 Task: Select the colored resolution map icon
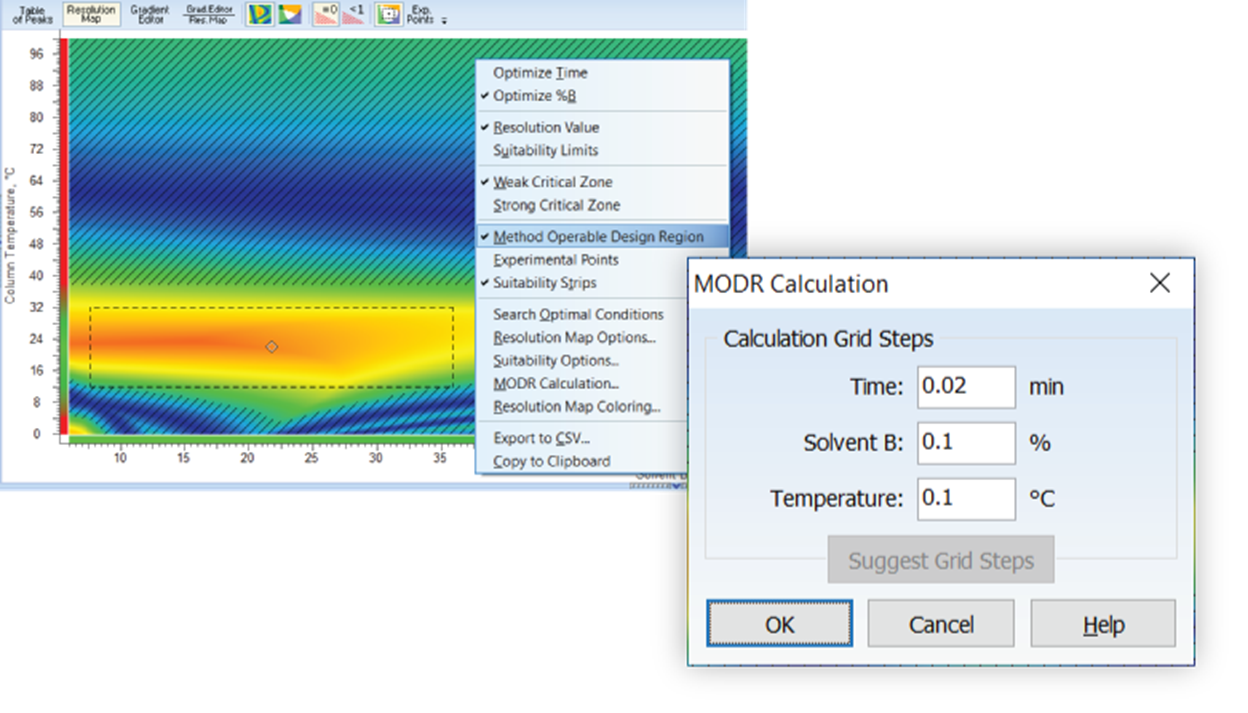[258, 14]
